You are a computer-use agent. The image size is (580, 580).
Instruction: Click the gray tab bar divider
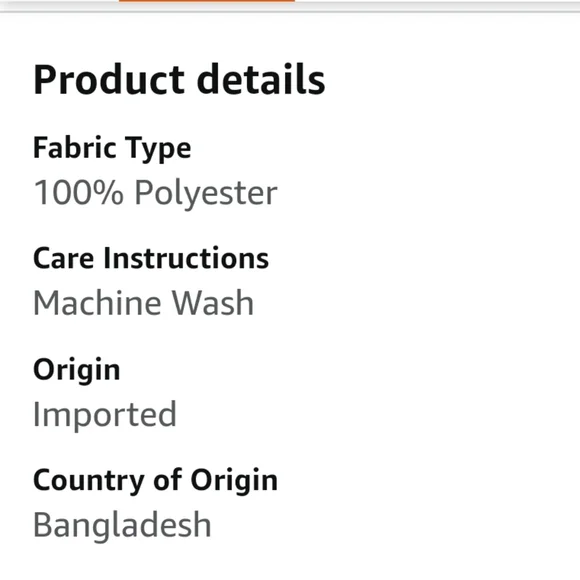(290, 11)
